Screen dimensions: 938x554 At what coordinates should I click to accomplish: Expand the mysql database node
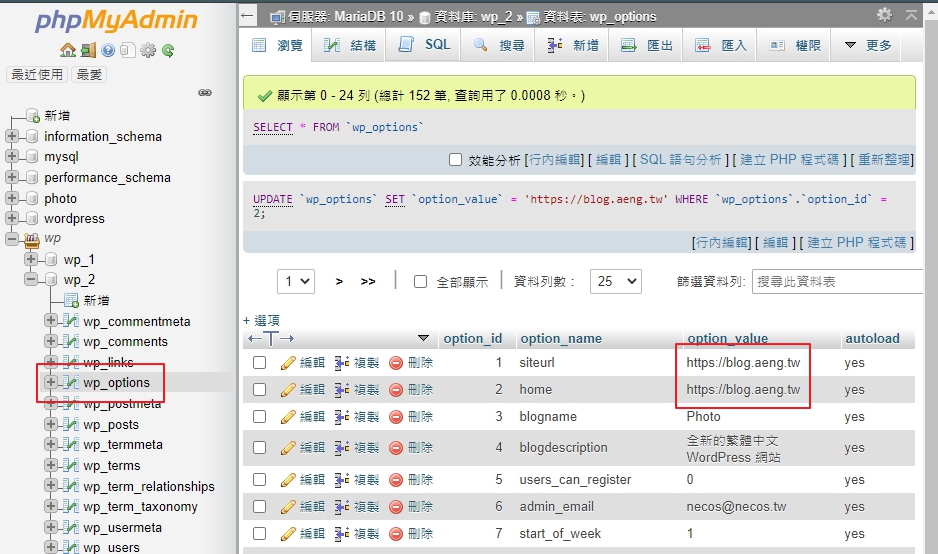11,156
